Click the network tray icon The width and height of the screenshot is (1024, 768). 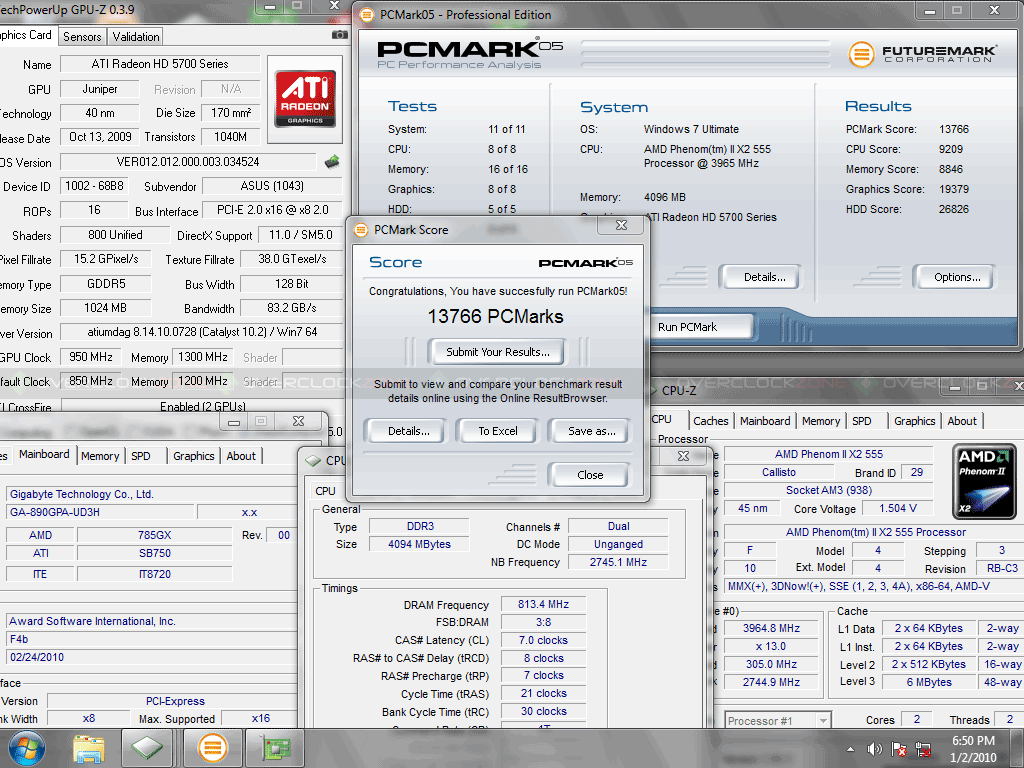[x=923, y=749]
